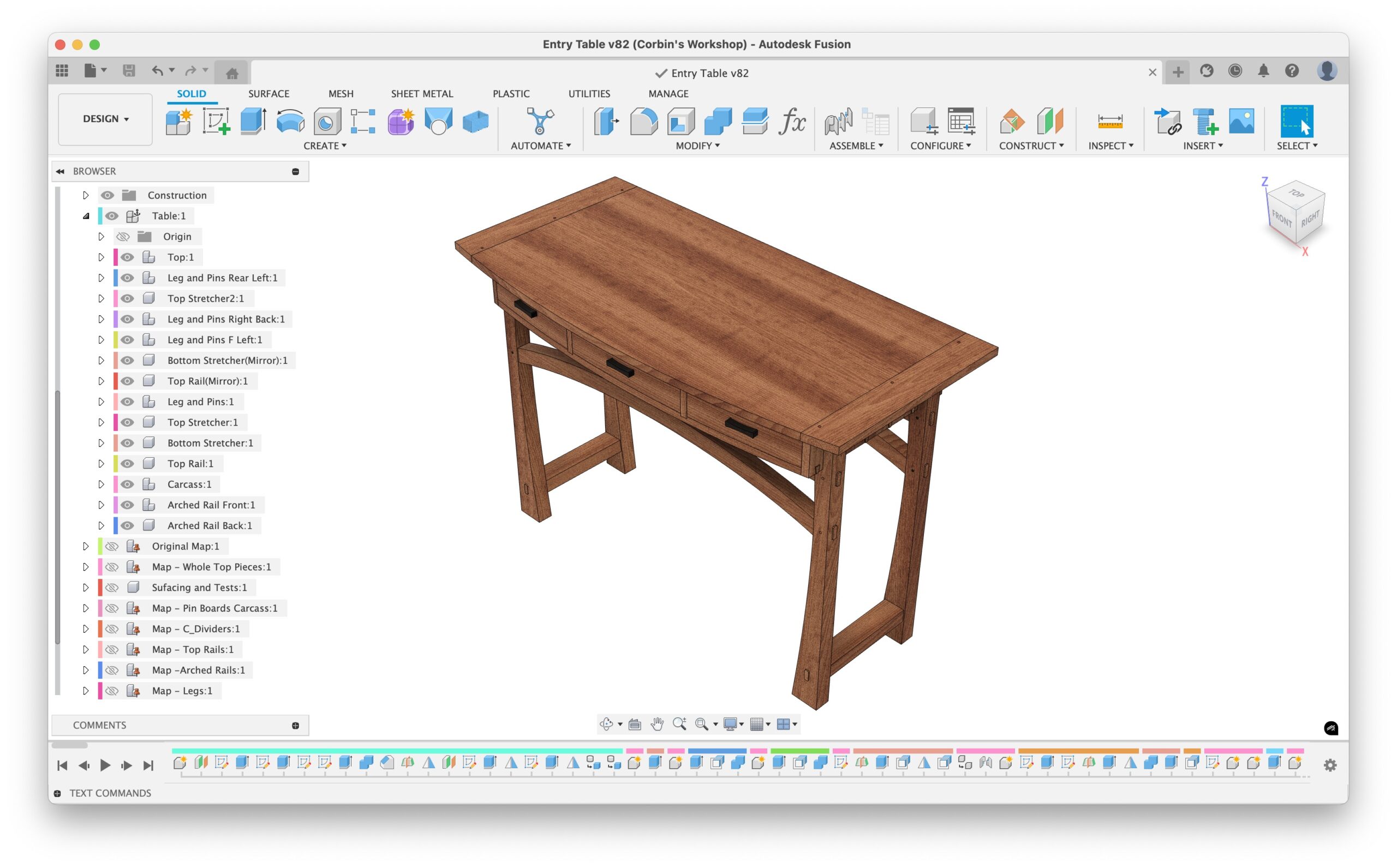Click the Save icon

tap(129, 70)
